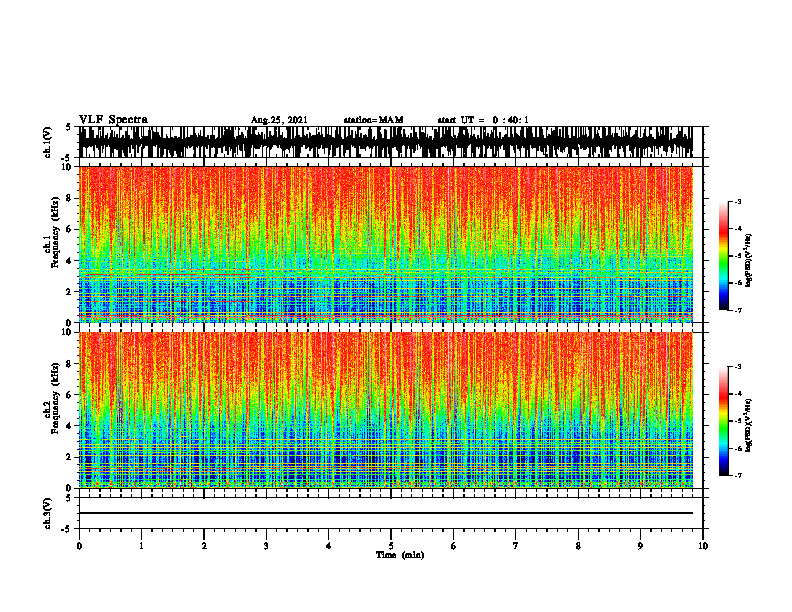Click the "10" kHz tick of ch.2 spectrogram
792x612 pixels.
[x=68, y=332]
